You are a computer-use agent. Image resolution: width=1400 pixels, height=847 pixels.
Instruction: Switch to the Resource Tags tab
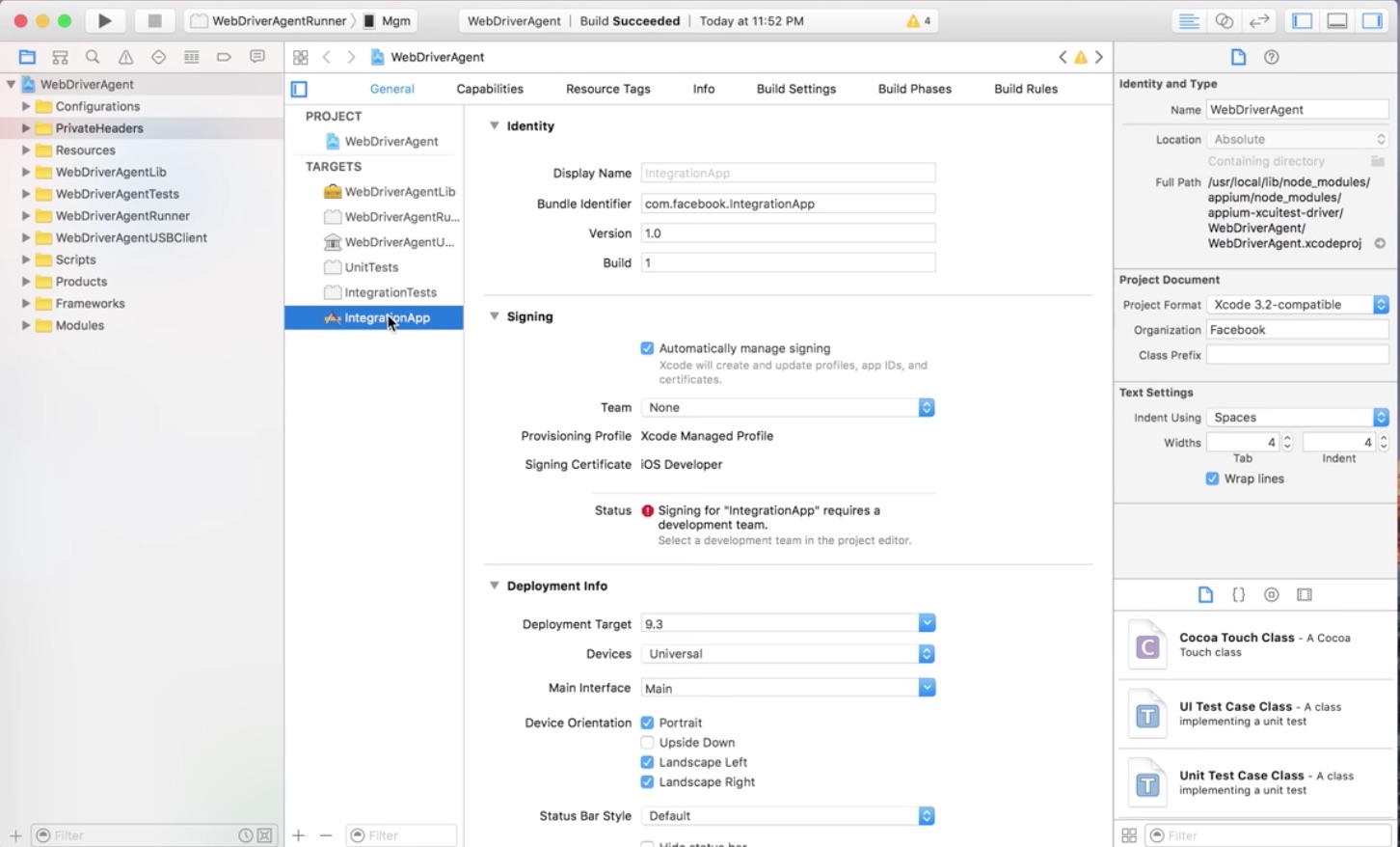607,89
